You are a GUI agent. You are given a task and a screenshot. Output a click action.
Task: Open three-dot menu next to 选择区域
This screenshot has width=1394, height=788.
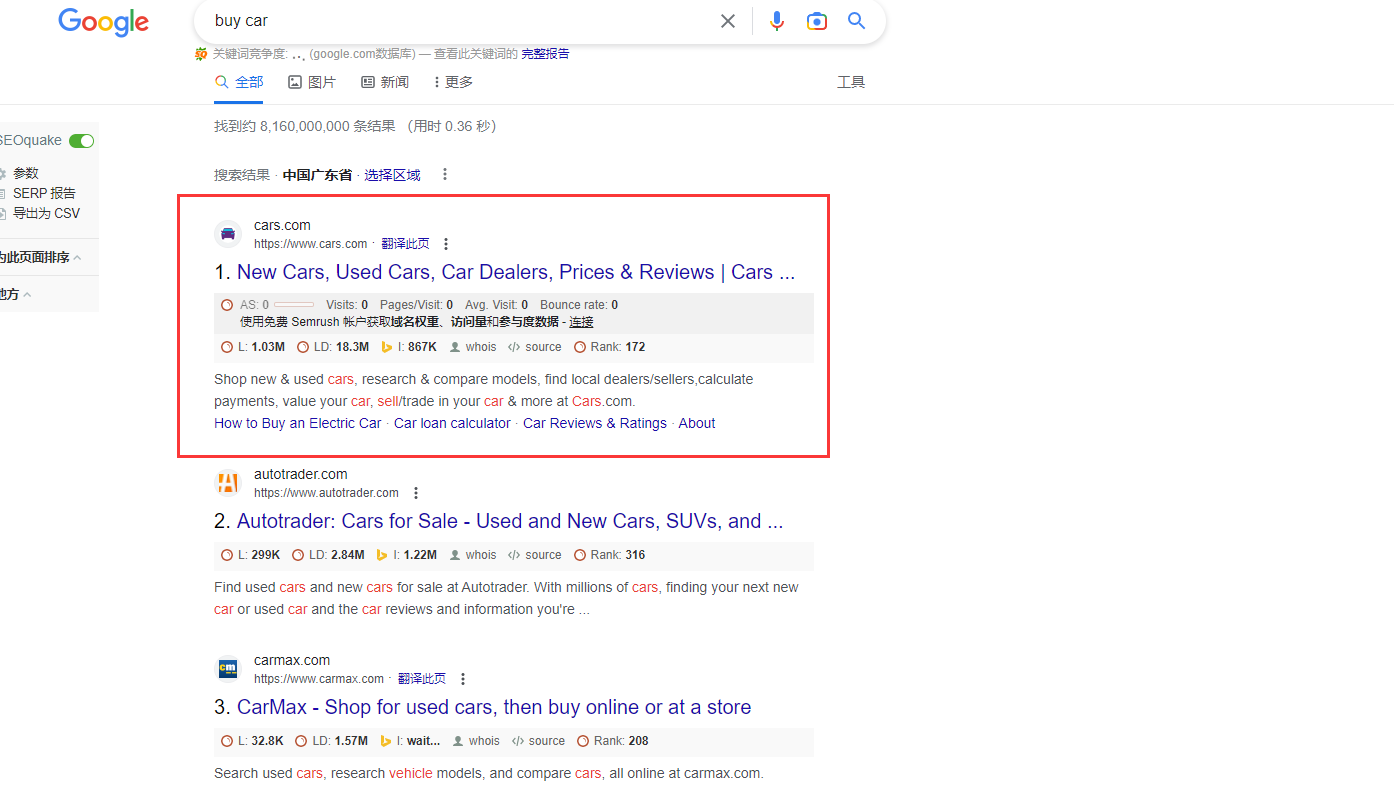click(x=445, y=174)
